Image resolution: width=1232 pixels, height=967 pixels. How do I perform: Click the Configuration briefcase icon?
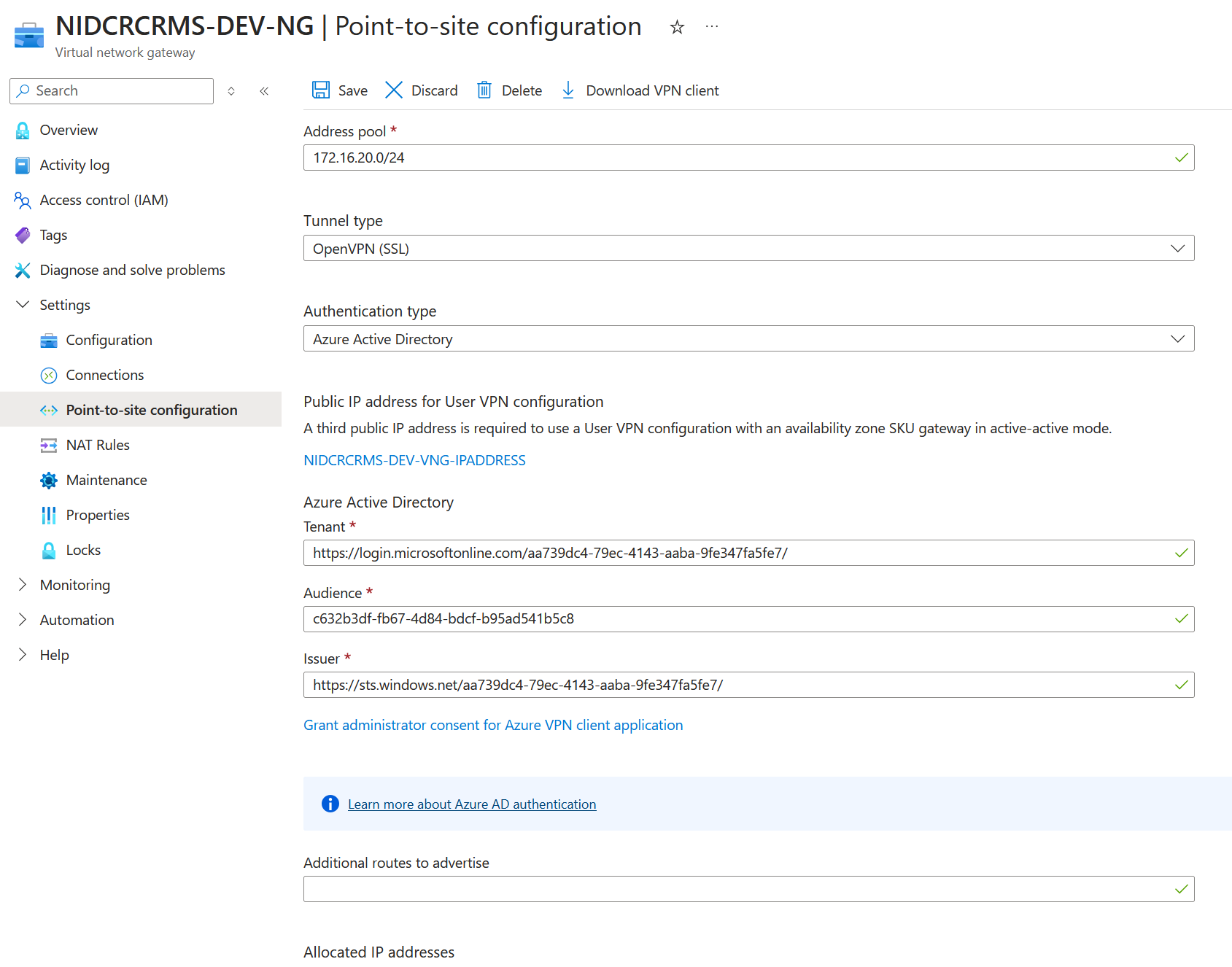(49, 341)
